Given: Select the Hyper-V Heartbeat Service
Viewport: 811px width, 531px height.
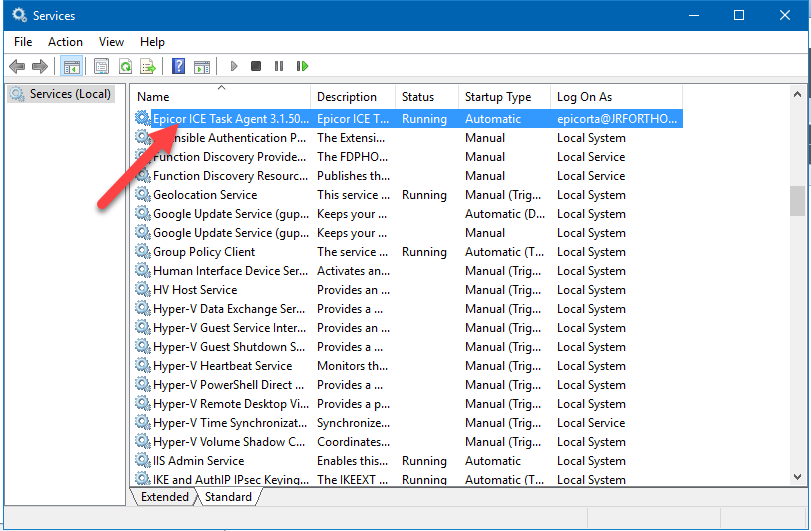Looking at the screenshot, I should tap(408, 366).
